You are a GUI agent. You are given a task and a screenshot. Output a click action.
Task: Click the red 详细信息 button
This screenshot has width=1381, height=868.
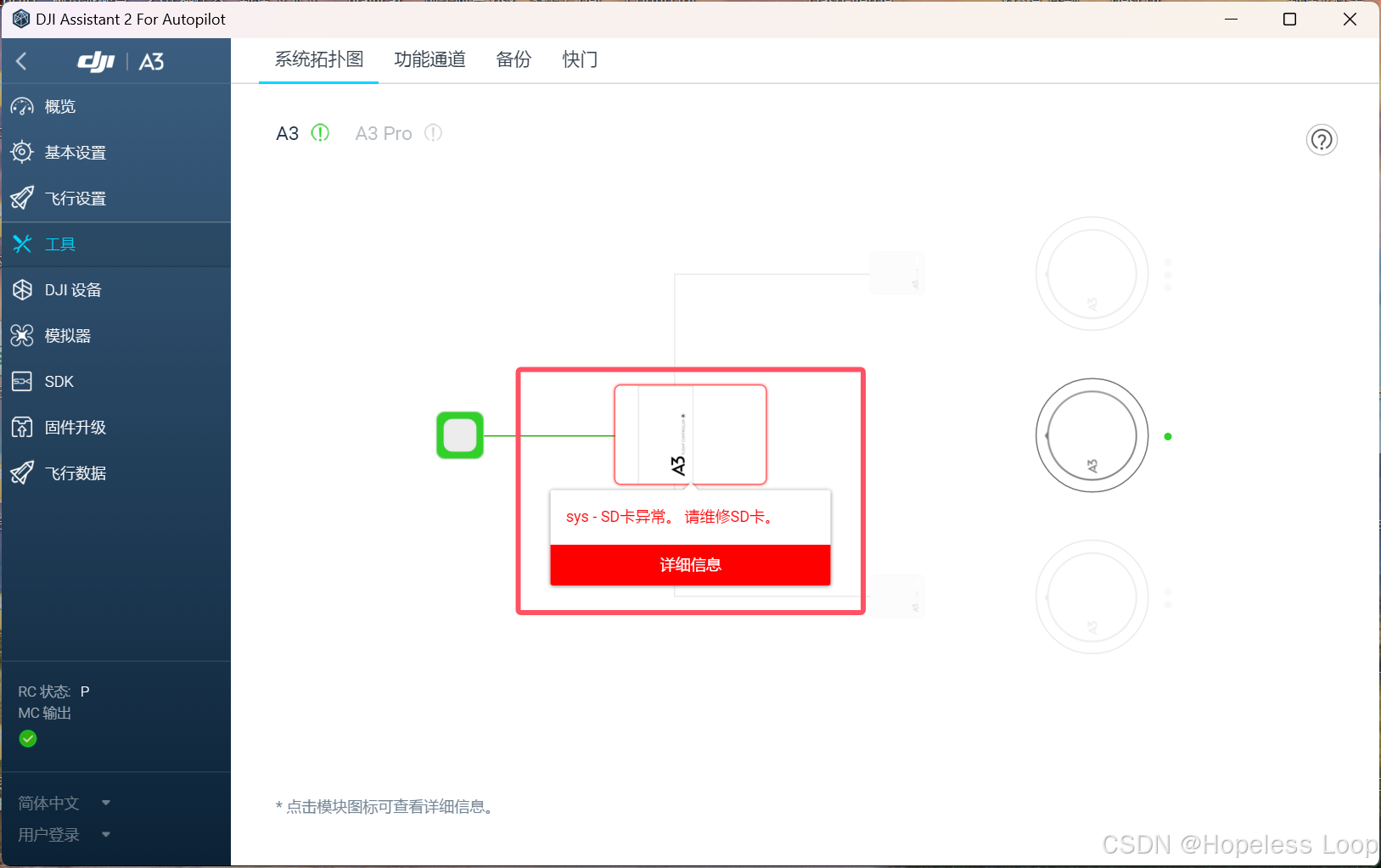click(x=690, y=565)
